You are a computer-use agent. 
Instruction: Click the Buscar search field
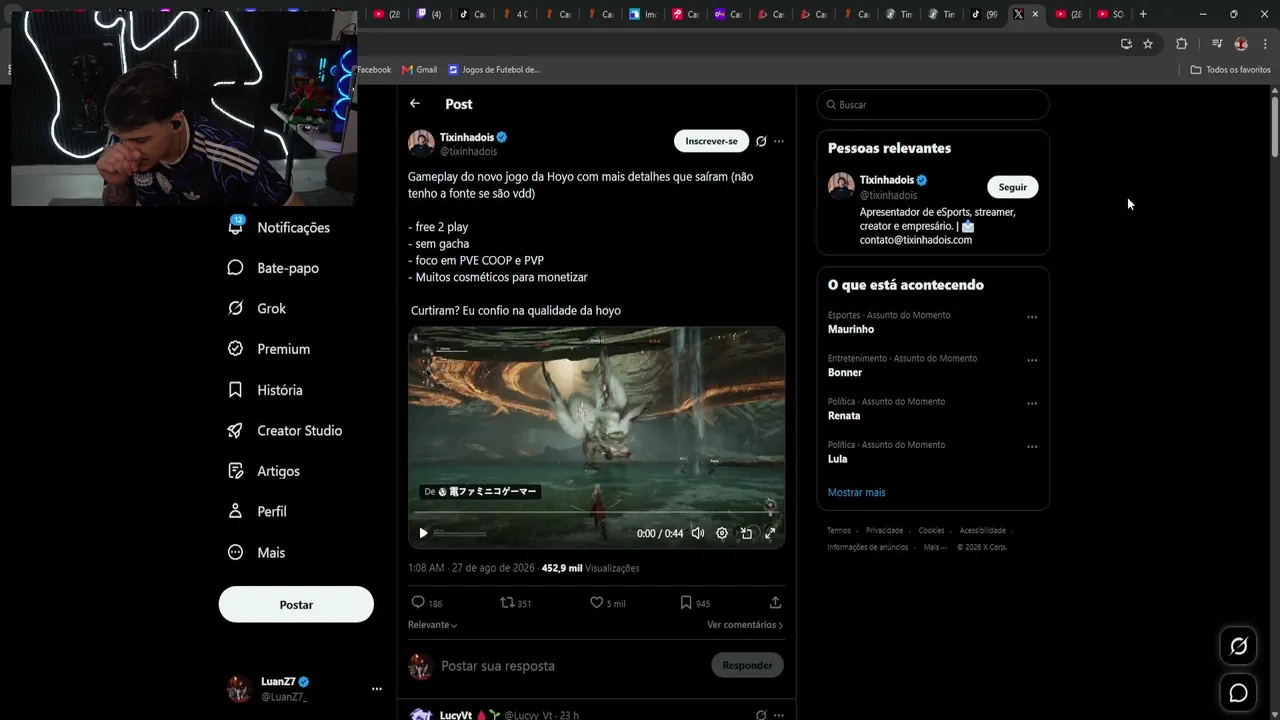933,105
